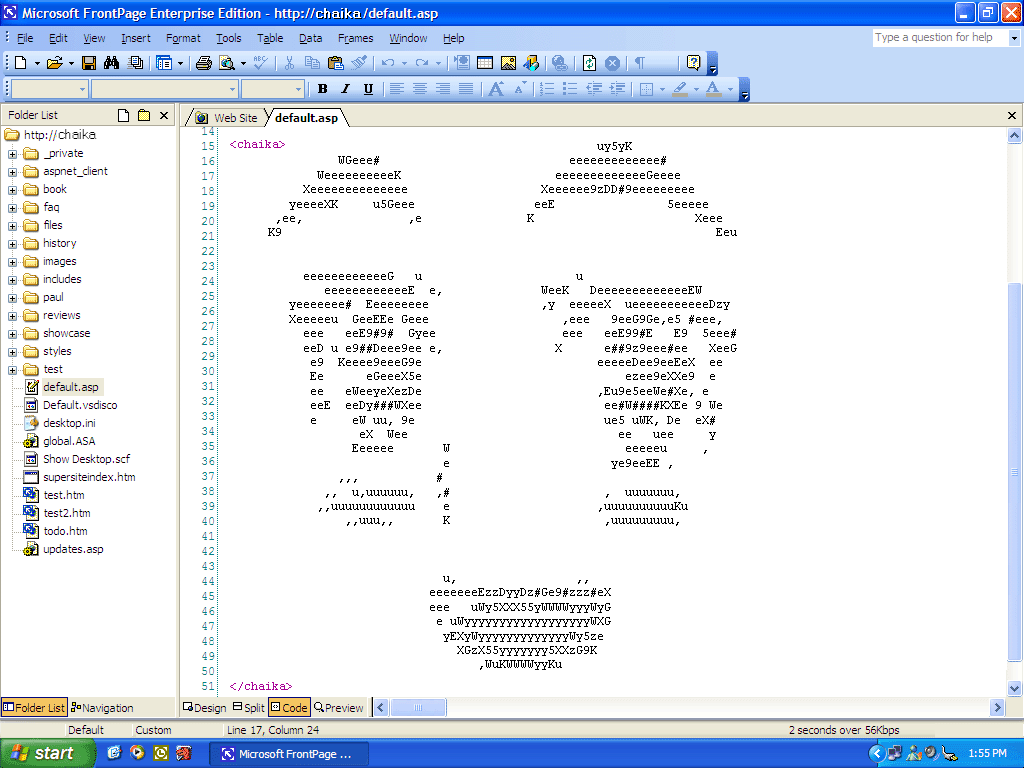
Task: Switch to the Web Site tab
Action: [227, 118]
